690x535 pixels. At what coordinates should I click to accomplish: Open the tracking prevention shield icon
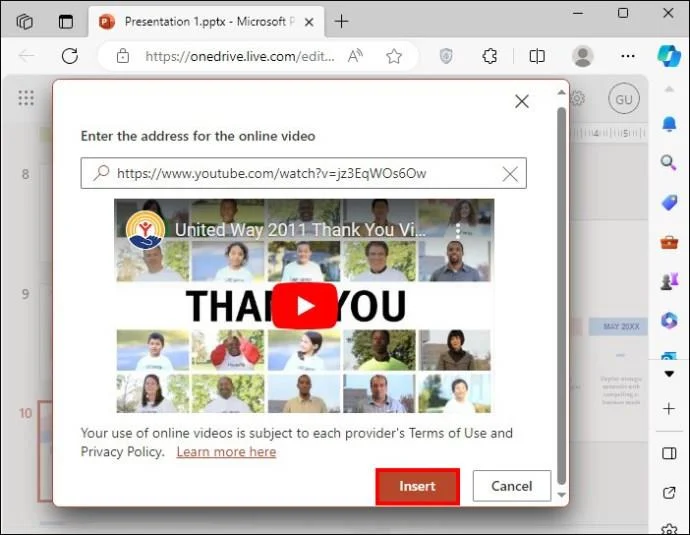(446, 56)
